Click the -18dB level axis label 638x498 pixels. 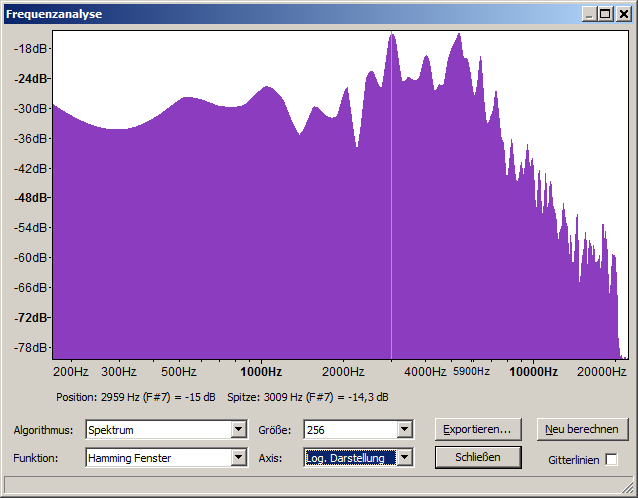click(31, 49)
